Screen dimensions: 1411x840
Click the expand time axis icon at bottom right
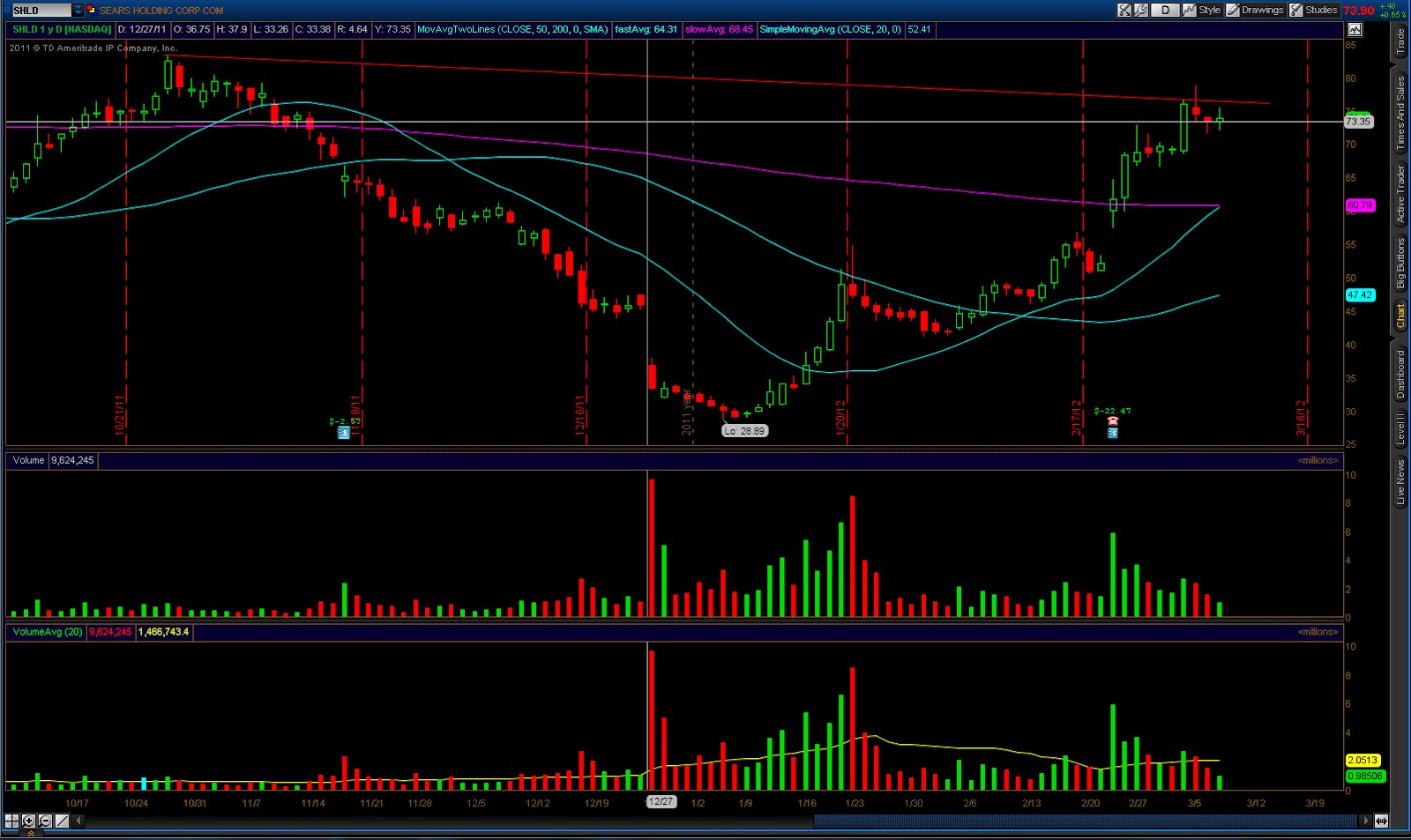pos(1381,821)
